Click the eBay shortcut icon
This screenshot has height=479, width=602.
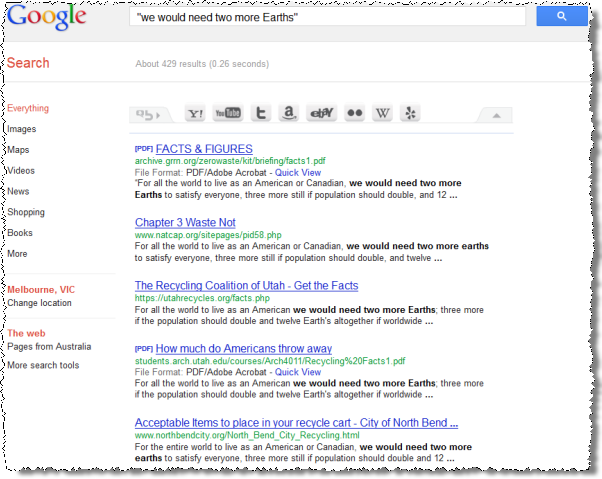(x=321, y=114)
